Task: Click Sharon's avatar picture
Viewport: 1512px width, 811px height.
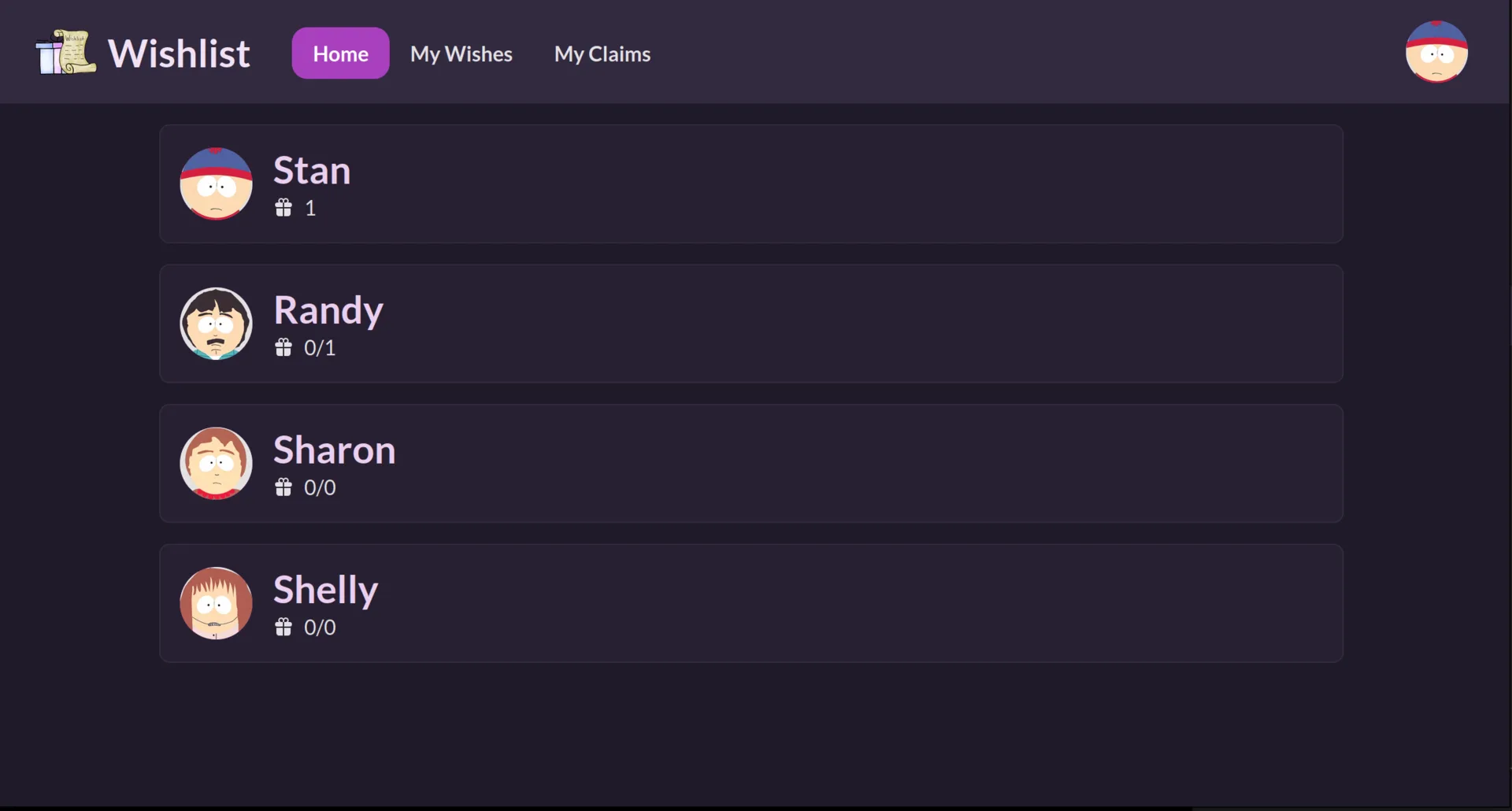Action: [216, 463]
